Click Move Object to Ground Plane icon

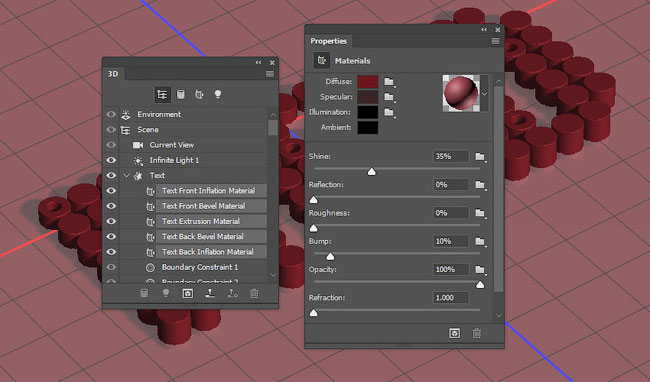pyautogui.click(x=210, y=293)
